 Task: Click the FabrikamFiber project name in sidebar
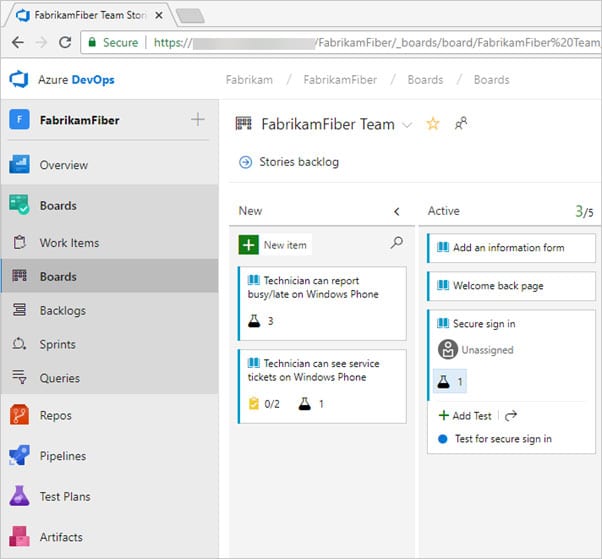point(79,120)
